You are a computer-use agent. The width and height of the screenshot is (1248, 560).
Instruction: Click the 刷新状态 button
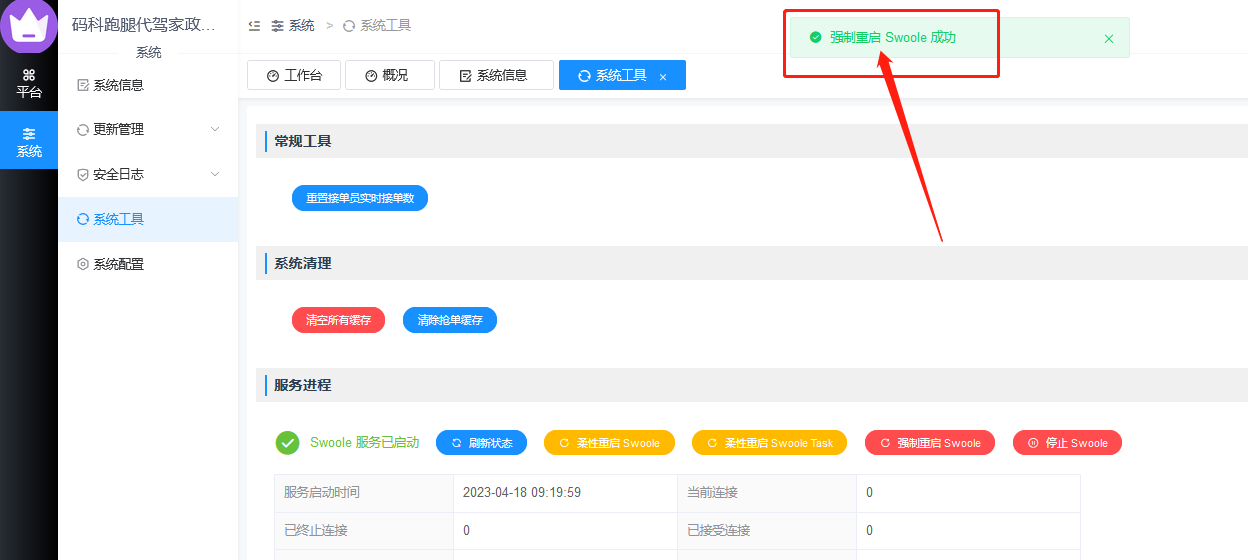pos(481,442)
